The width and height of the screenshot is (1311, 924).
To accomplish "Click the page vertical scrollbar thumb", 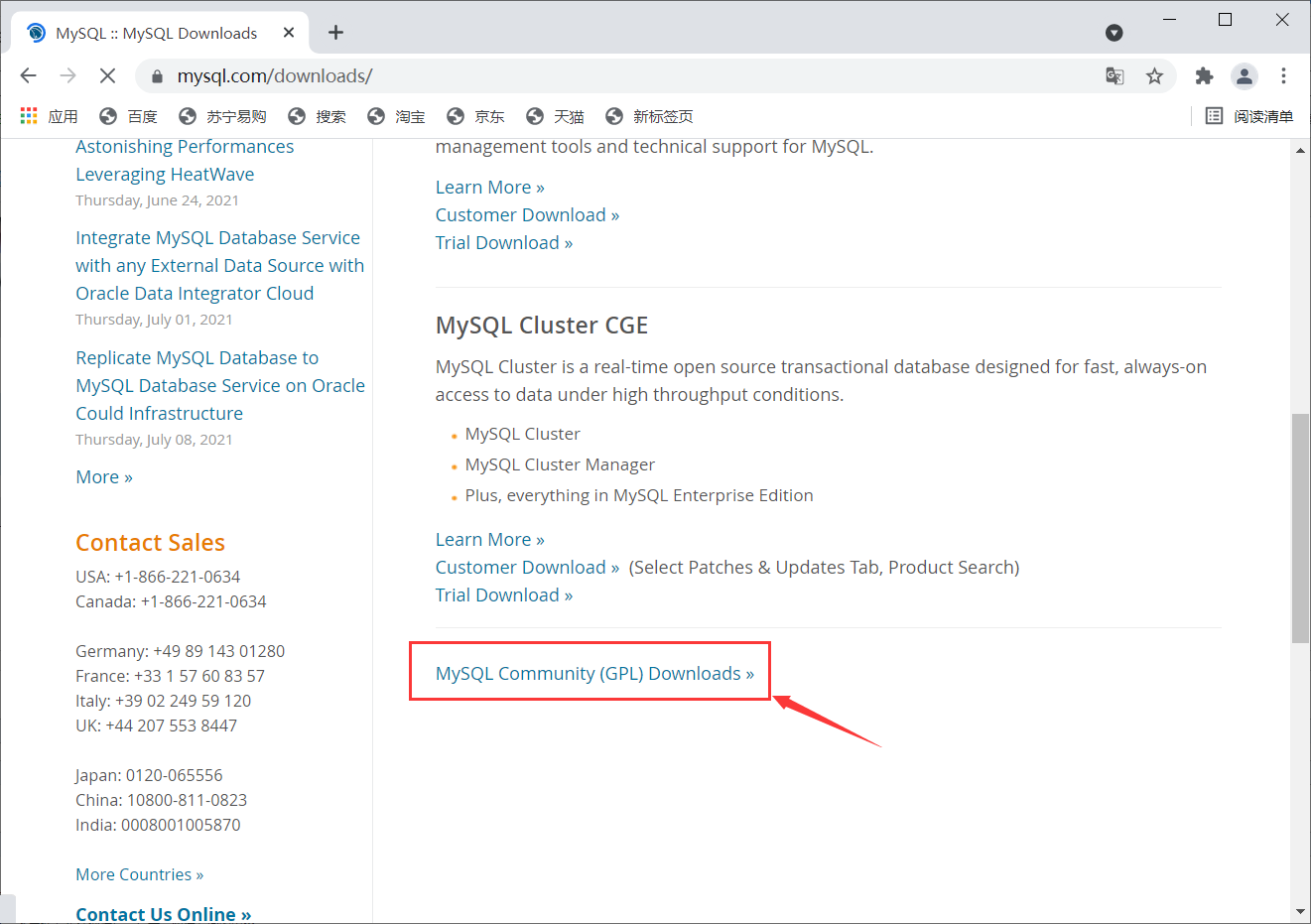I will point(1300,528).
